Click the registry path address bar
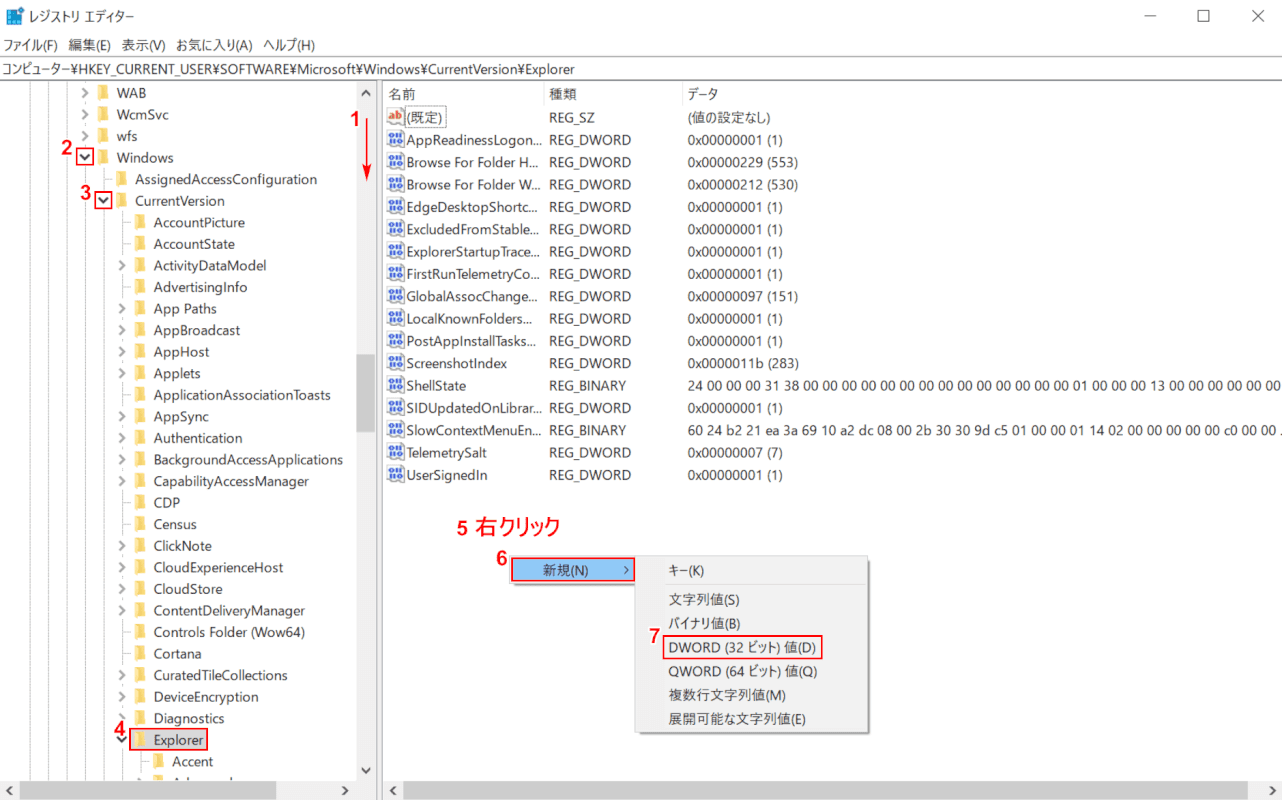This screenshot has height=800, width=1282. (641, 69)
